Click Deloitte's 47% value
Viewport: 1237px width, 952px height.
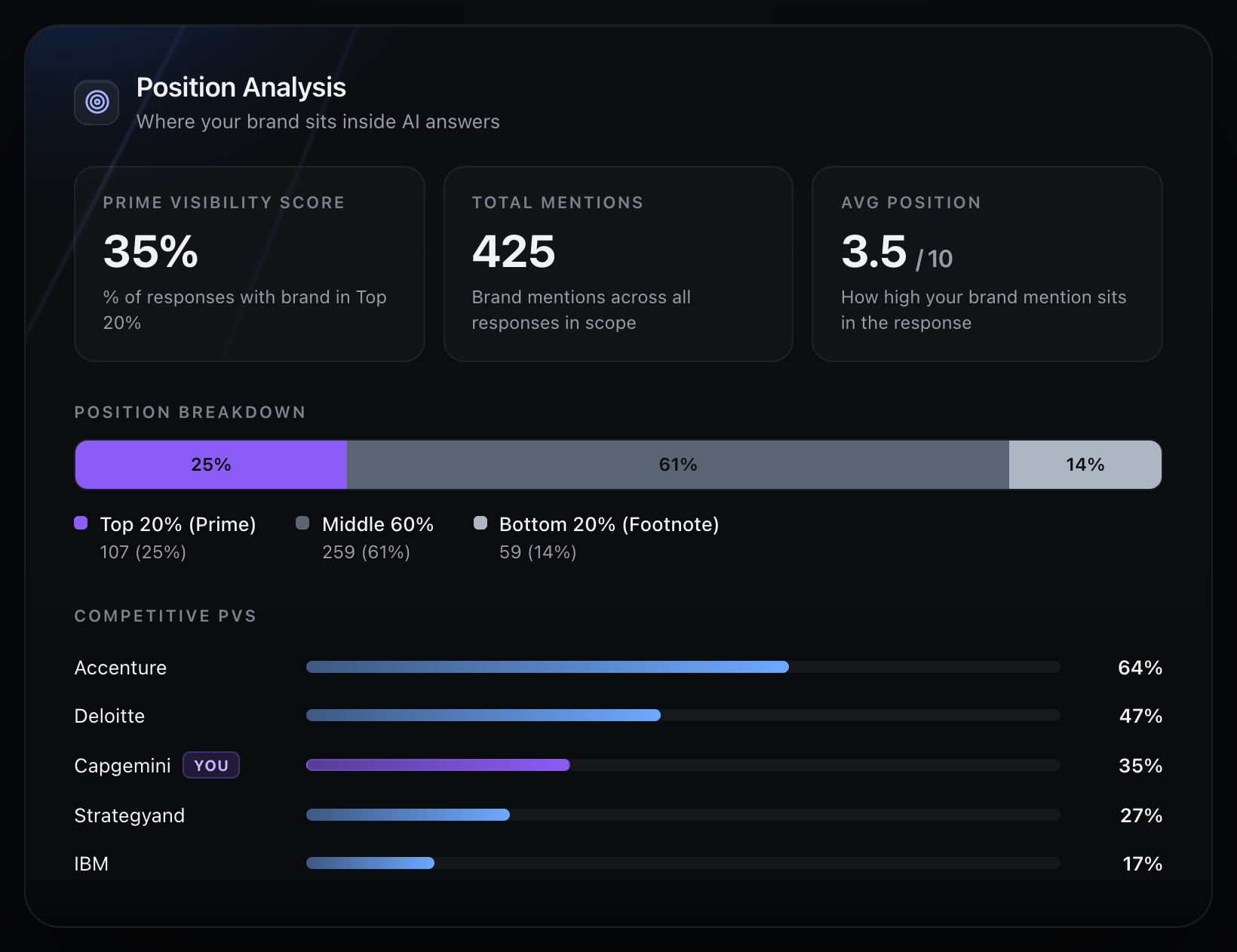[1140, 716]
